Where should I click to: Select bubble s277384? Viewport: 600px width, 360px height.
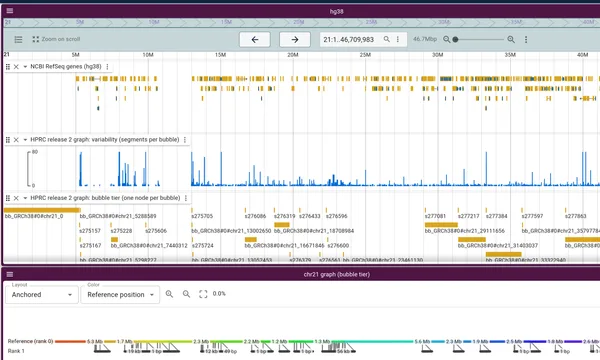pos(497,216)
